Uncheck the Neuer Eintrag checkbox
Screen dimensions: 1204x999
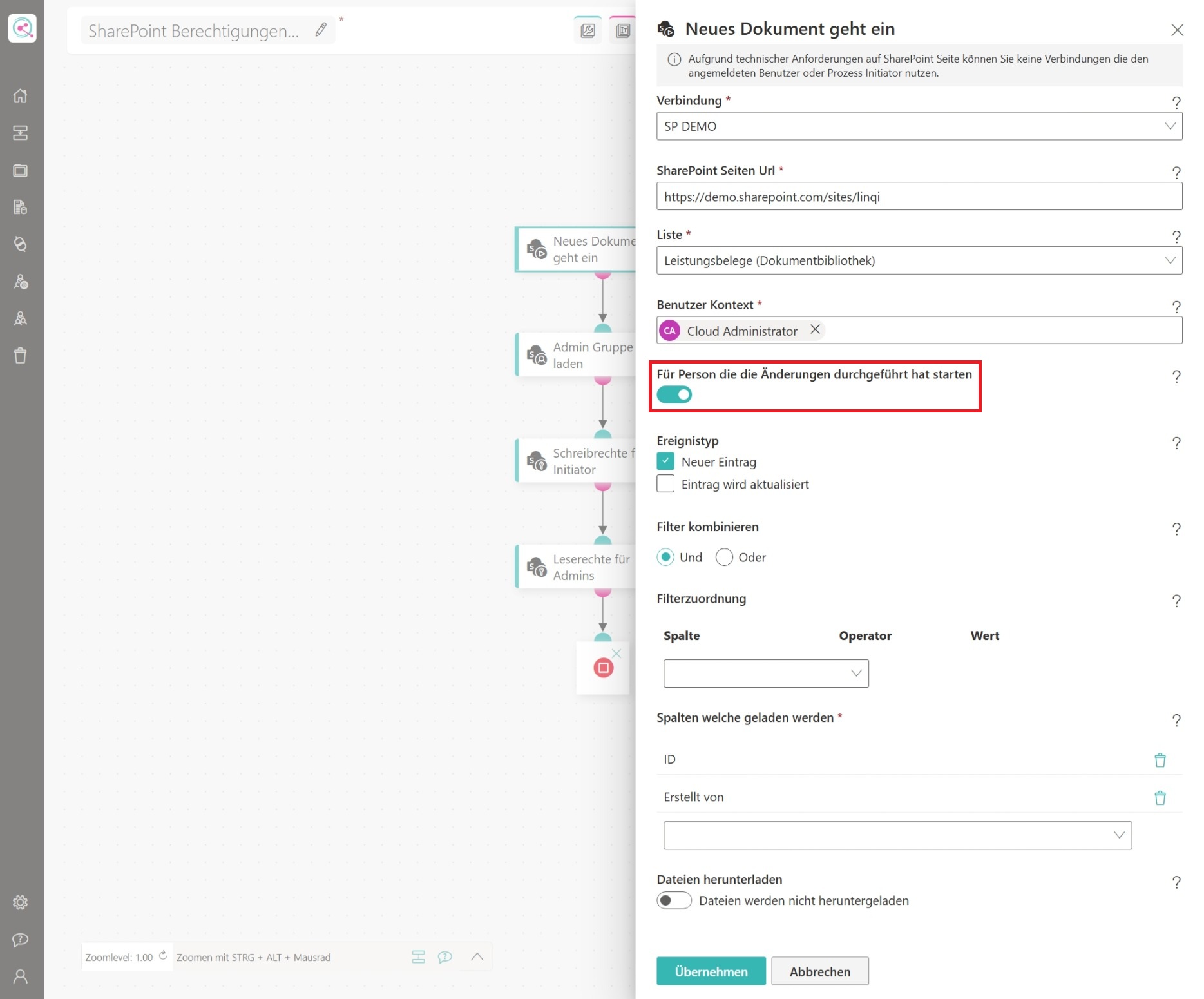click(x=665, y=461)
